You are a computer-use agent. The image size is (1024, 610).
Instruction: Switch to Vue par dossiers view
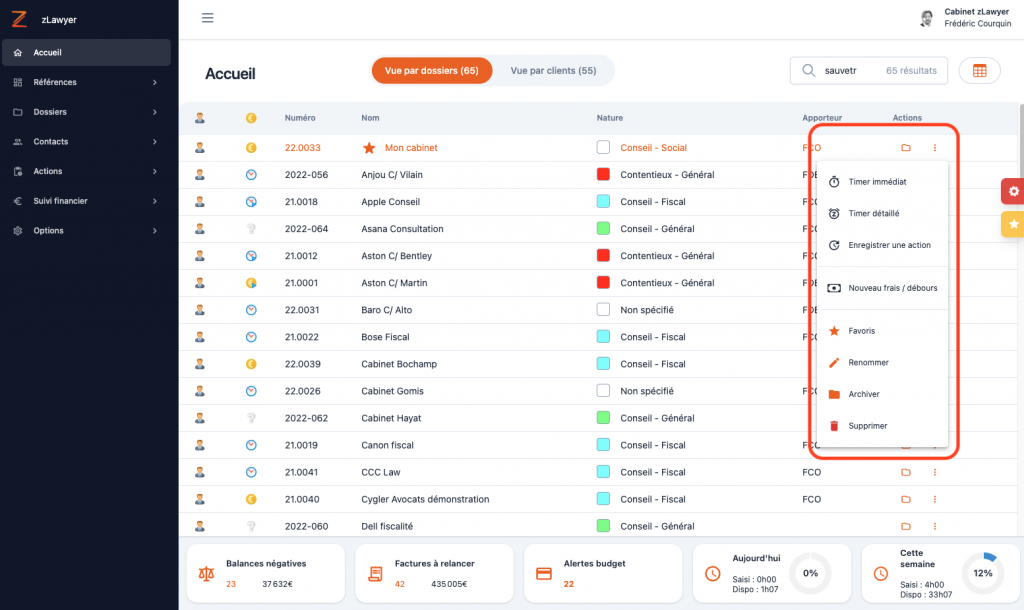click(x=432, y=71)
